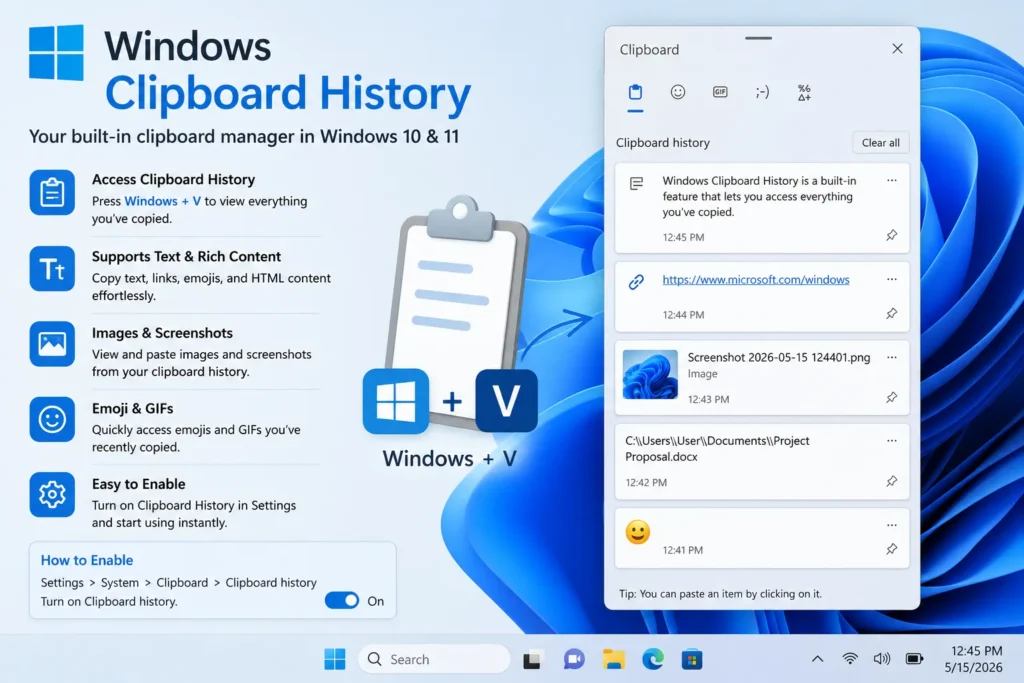Image resolution: width=1024 pixels, height=683 pixels.
Task: Click the battery icon in system tray
Action: tap(914, 659)
